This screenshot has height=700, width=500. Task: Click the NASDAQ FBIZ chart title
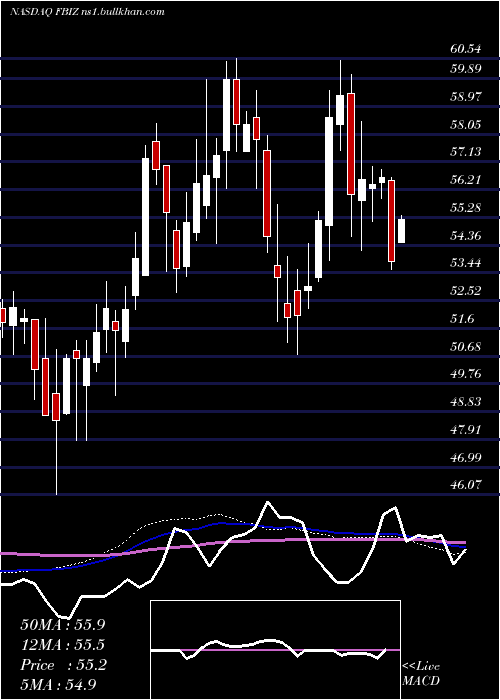[x=87, y=12]
